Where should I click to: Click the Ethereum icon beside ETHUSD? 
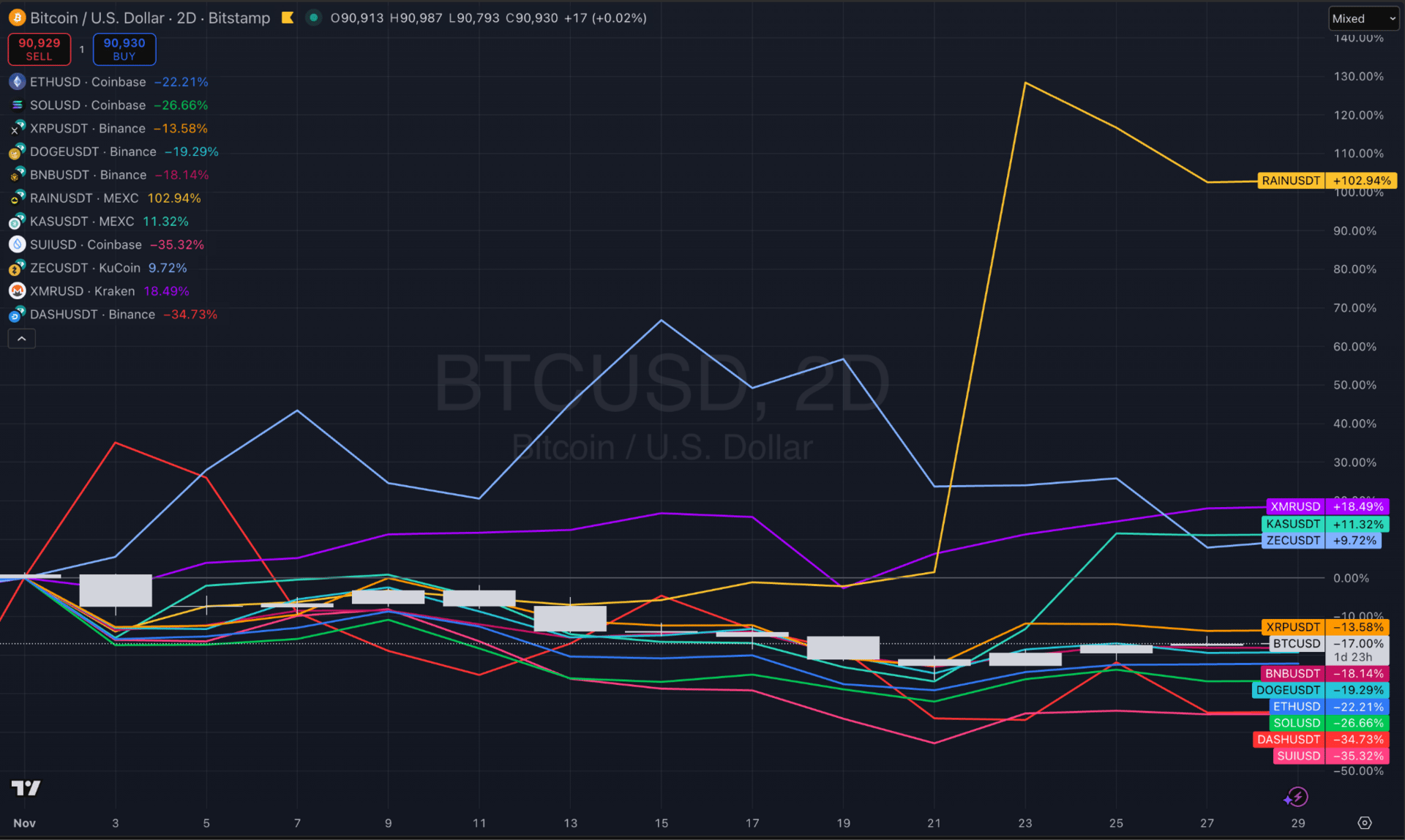coord(17,82)
